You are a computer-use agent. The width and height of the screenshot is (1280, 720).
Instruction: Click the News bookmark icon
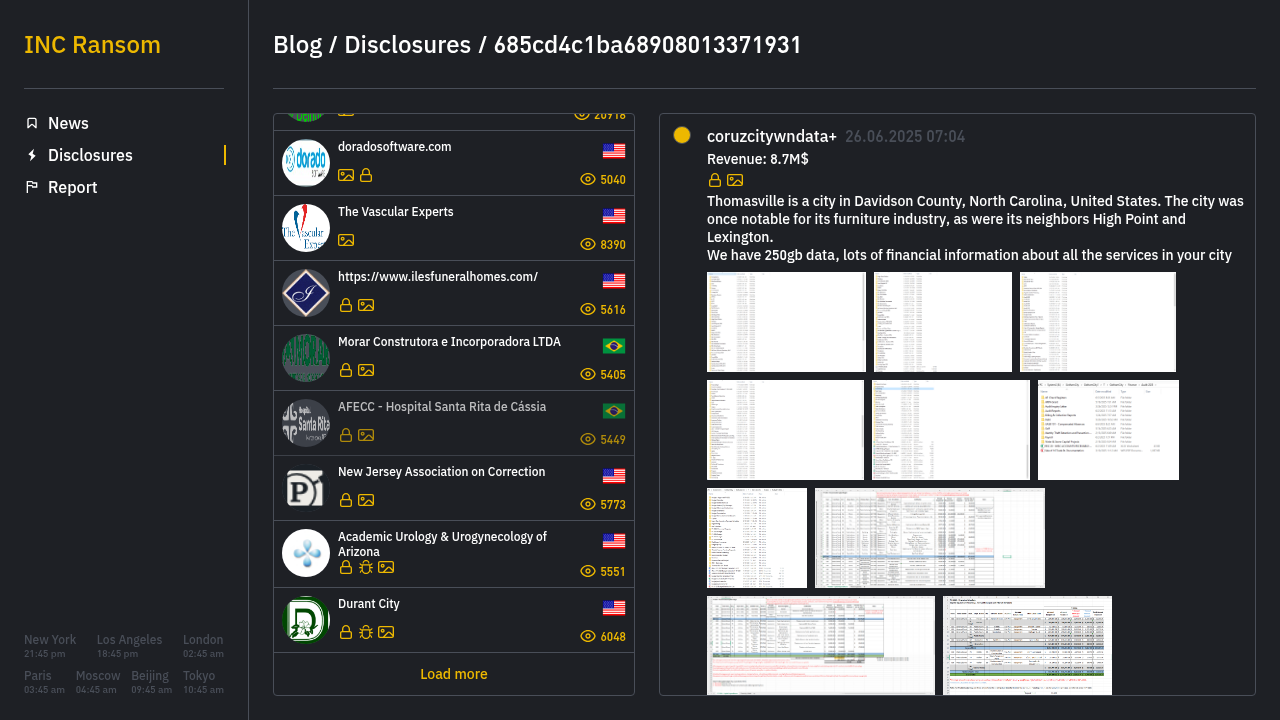(32, 123)
